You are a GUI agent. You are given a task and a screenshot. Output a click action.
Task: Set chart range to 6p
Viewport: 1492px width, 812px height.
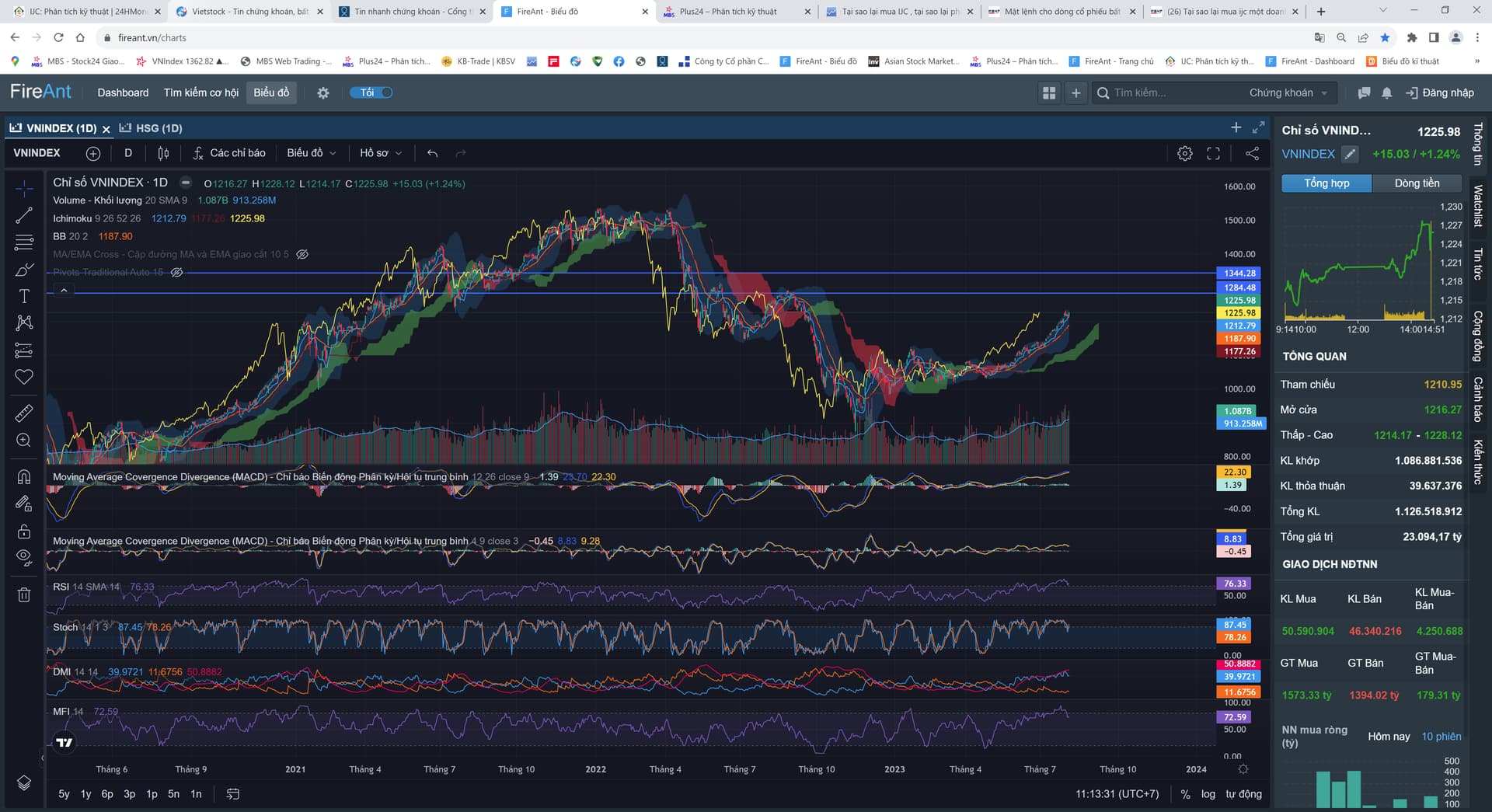(x=107, y=793)
